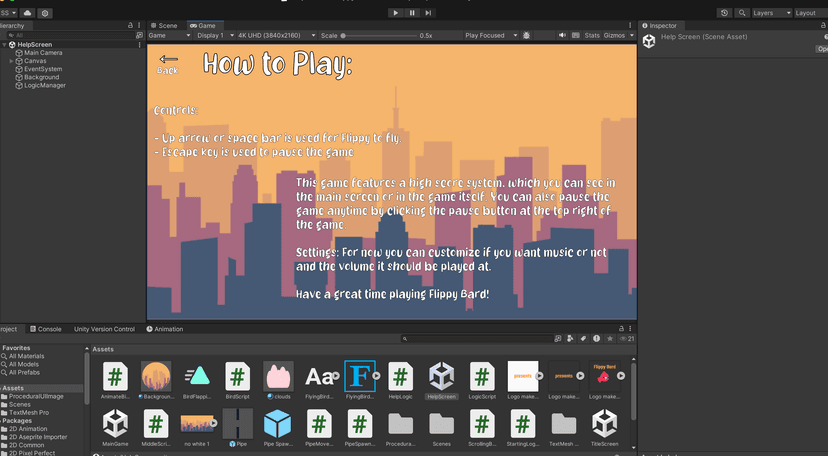The height and width of the screenshot is (456, 828).
Task: Open the undo history icon
Action: (724, 13)
